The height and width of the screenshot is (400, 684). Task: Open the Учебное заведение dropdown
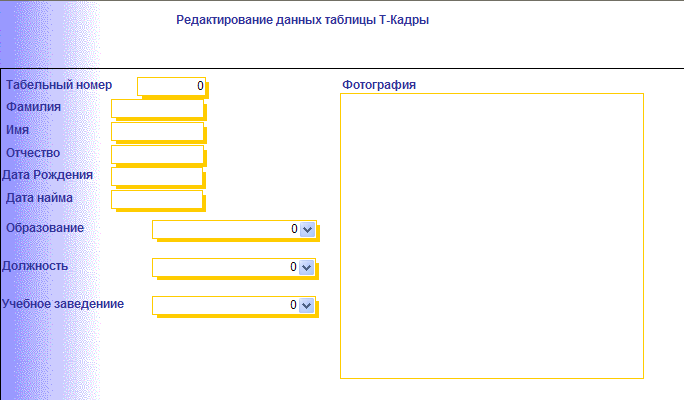[307, 305]
